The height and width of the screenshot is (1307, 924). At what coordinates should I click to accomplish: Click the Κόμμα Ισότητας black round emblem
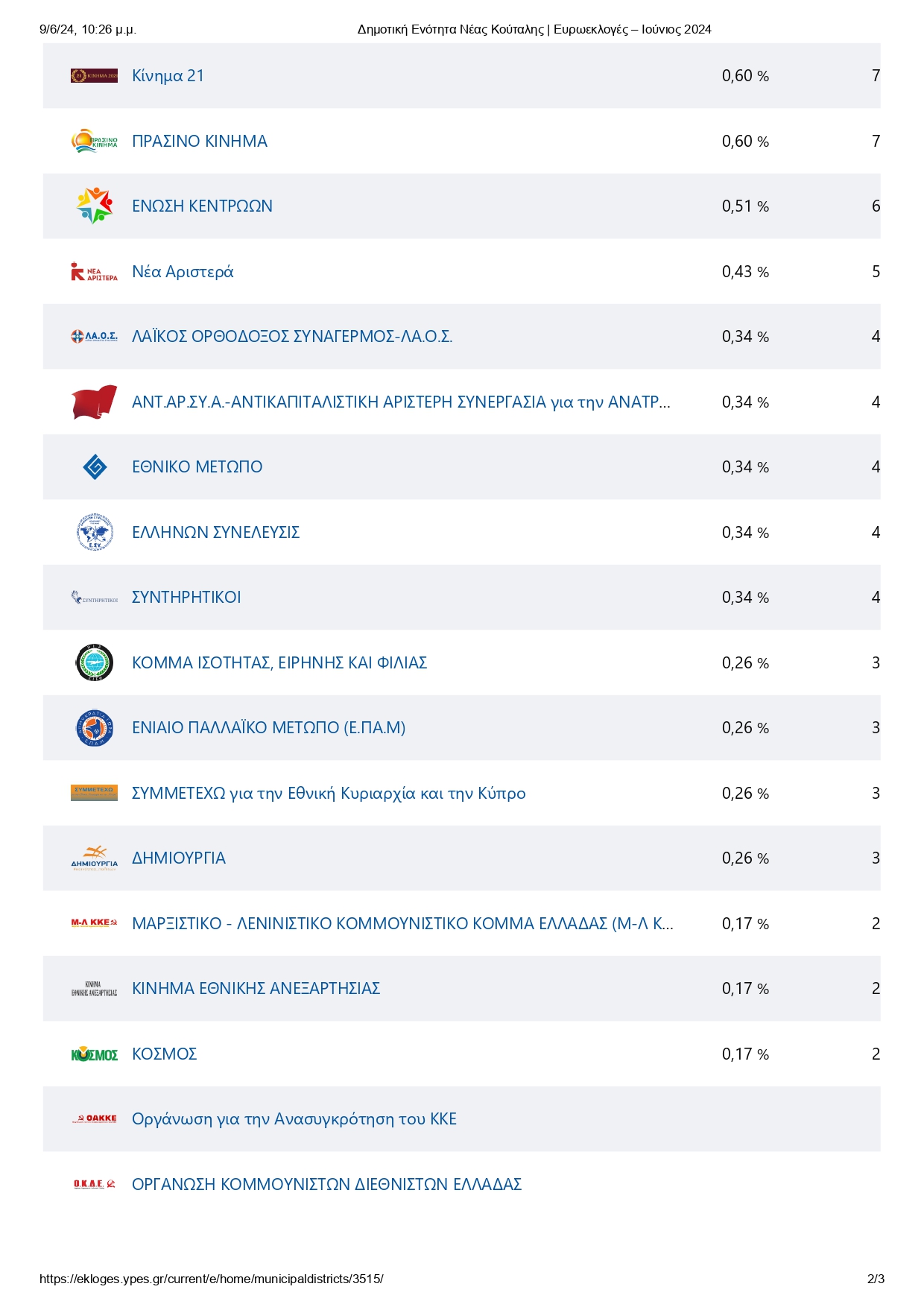tap(95, 662)
